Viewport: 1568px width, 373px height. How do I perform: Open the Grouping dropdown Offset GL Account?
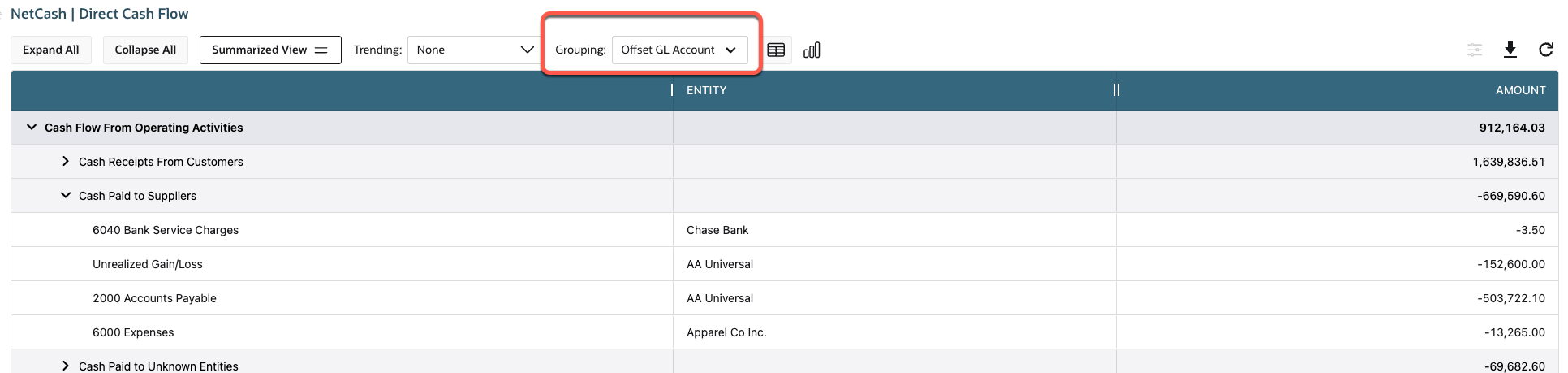pyautogui.click(x=678, y=50)
